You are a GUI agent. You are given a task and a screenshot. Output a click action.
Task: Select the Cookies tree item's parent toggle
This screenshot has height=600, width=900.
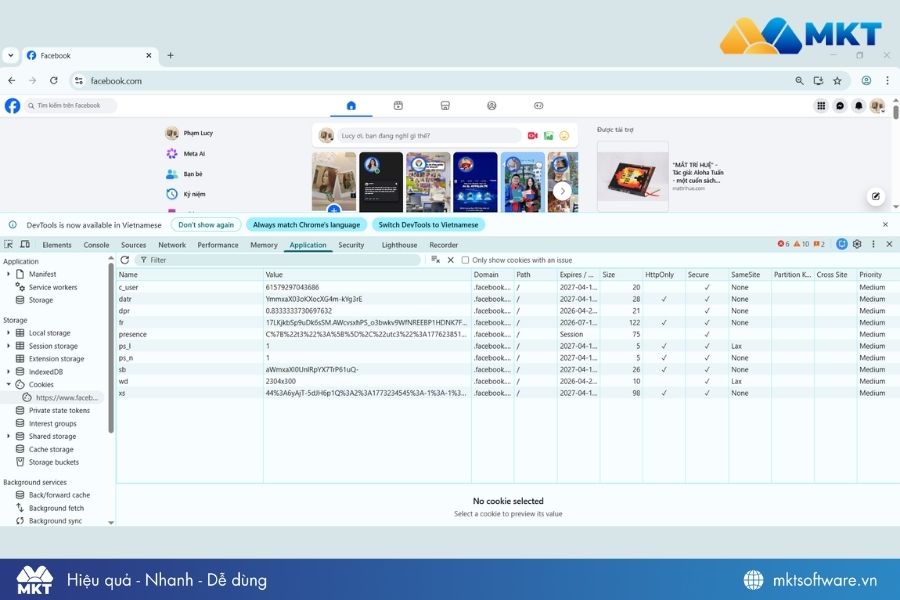[9, 384]
